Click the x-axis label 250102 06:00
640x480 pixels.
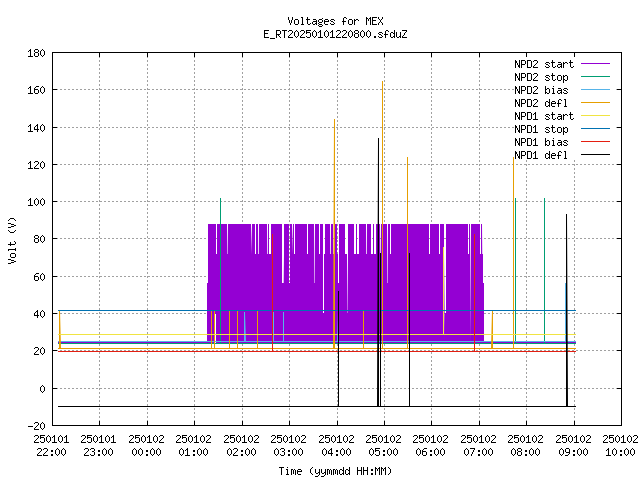click(431, 446)
